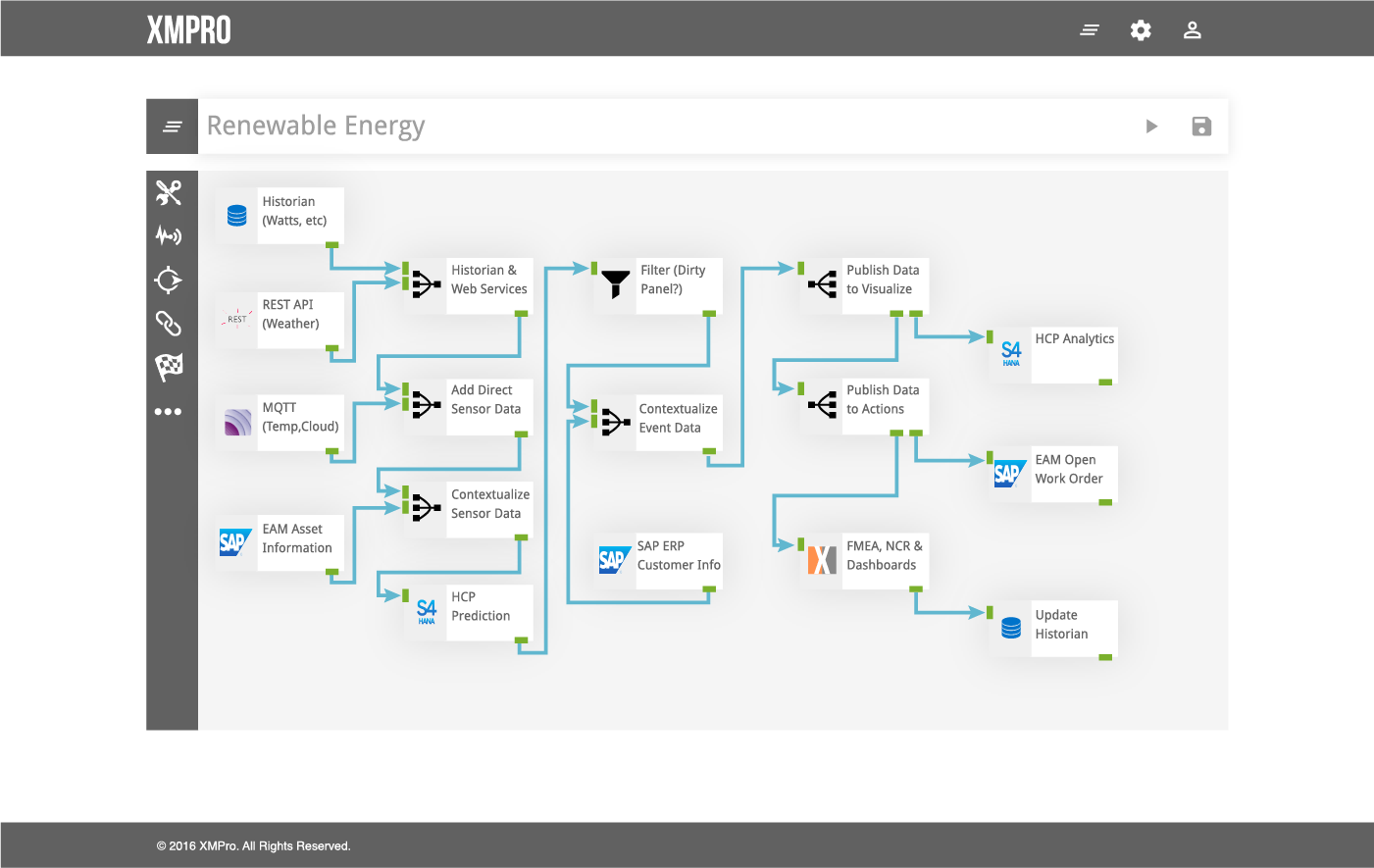1374x868 pixels.
Task: Select the chain link icon in sidebar
Action: (x=169, y=323)
